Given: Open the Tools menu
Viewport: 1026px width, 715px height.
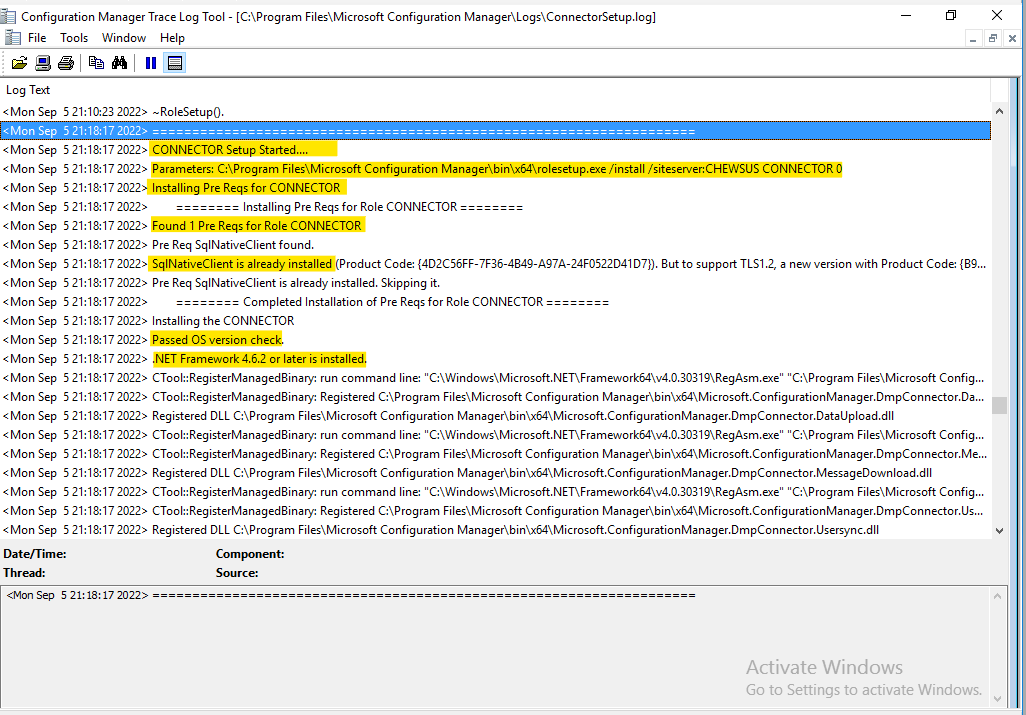Looking at the screenshot, I should point(73,37).
